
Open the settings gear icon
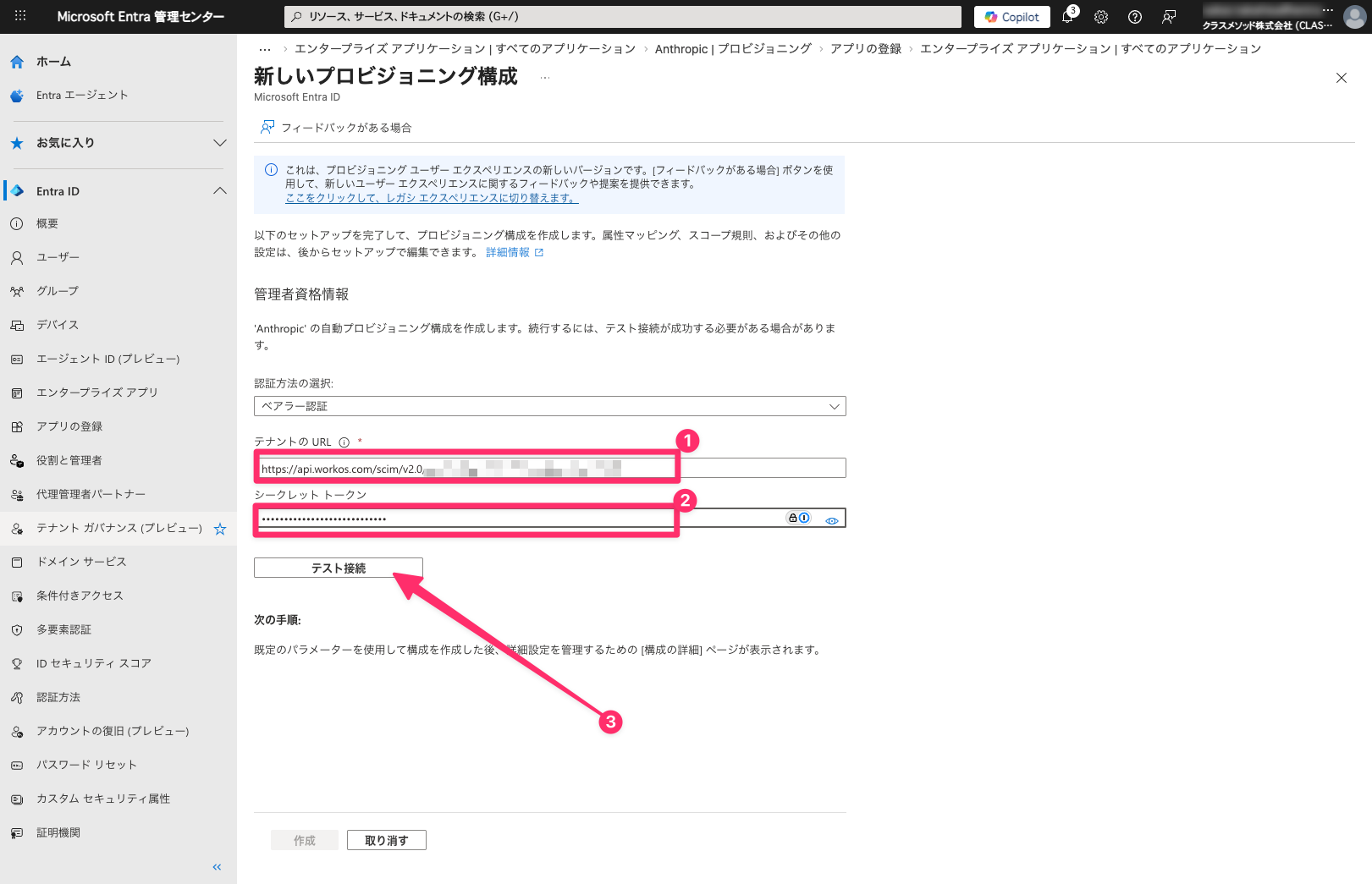[1101, 17]
